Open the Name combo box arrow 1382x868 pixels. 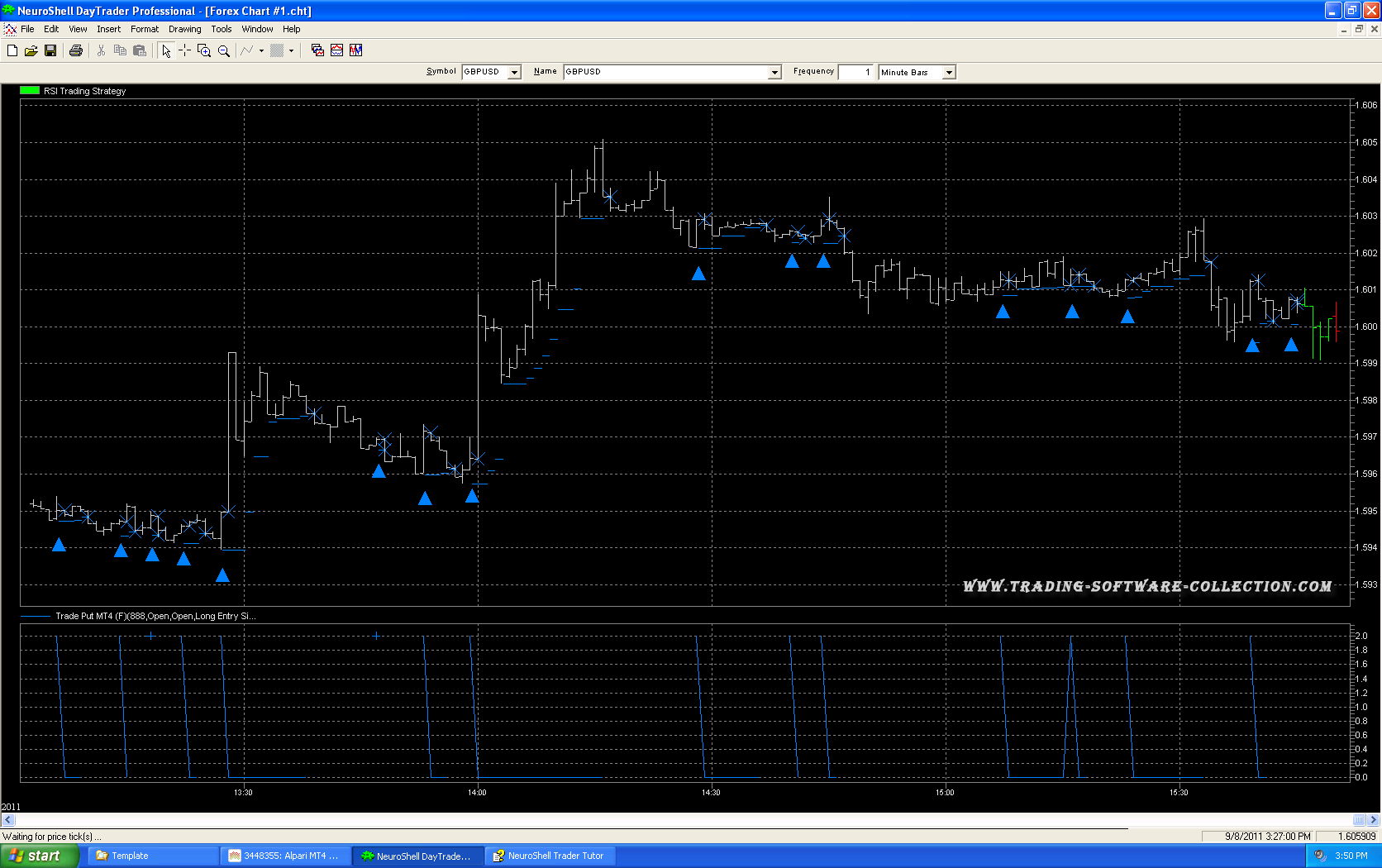[774, 73]
